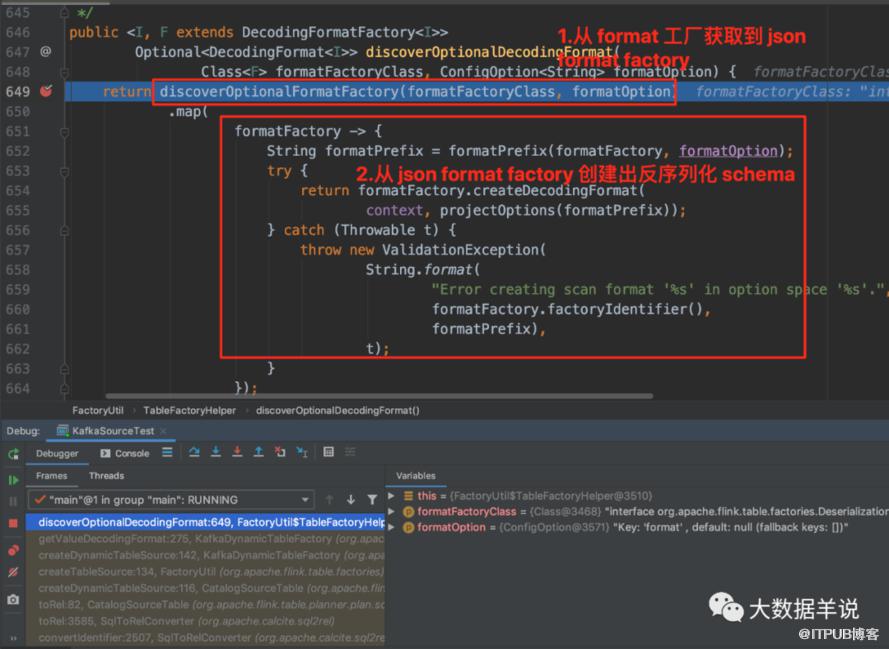Image resolution: width=889 pixels, height=649 pixels.
Task: Force step into with the red arrow
Action: [x=238, y=452]
